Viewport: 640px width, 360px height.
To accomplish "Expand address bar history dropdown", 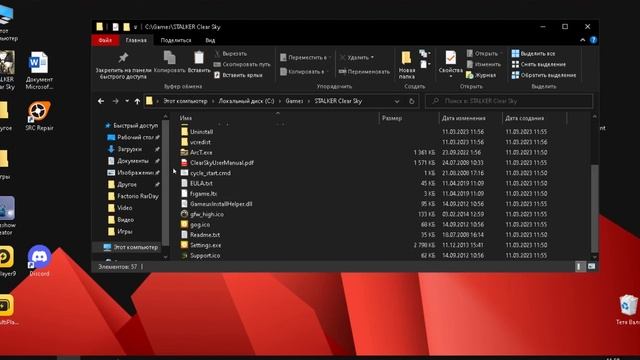I will click(x=397, y=101).
